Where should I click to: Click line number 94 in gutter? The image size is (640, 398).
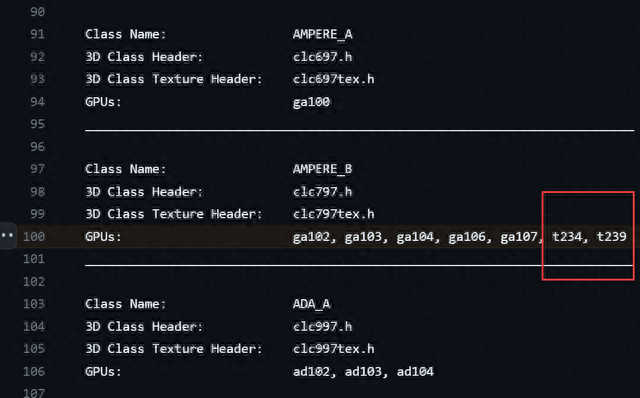(x=38, y=102)
